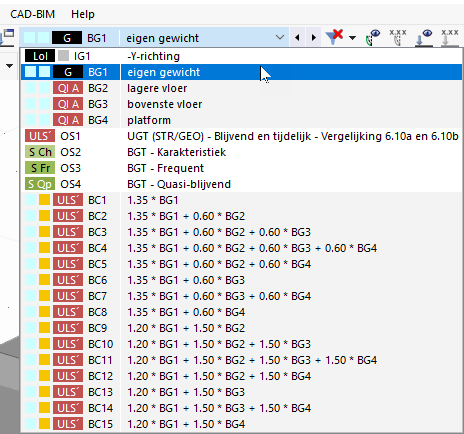Select IG1 -Y-richting imperfection case
This screenshot has height=434, width=464.
[x=242, y=56]
